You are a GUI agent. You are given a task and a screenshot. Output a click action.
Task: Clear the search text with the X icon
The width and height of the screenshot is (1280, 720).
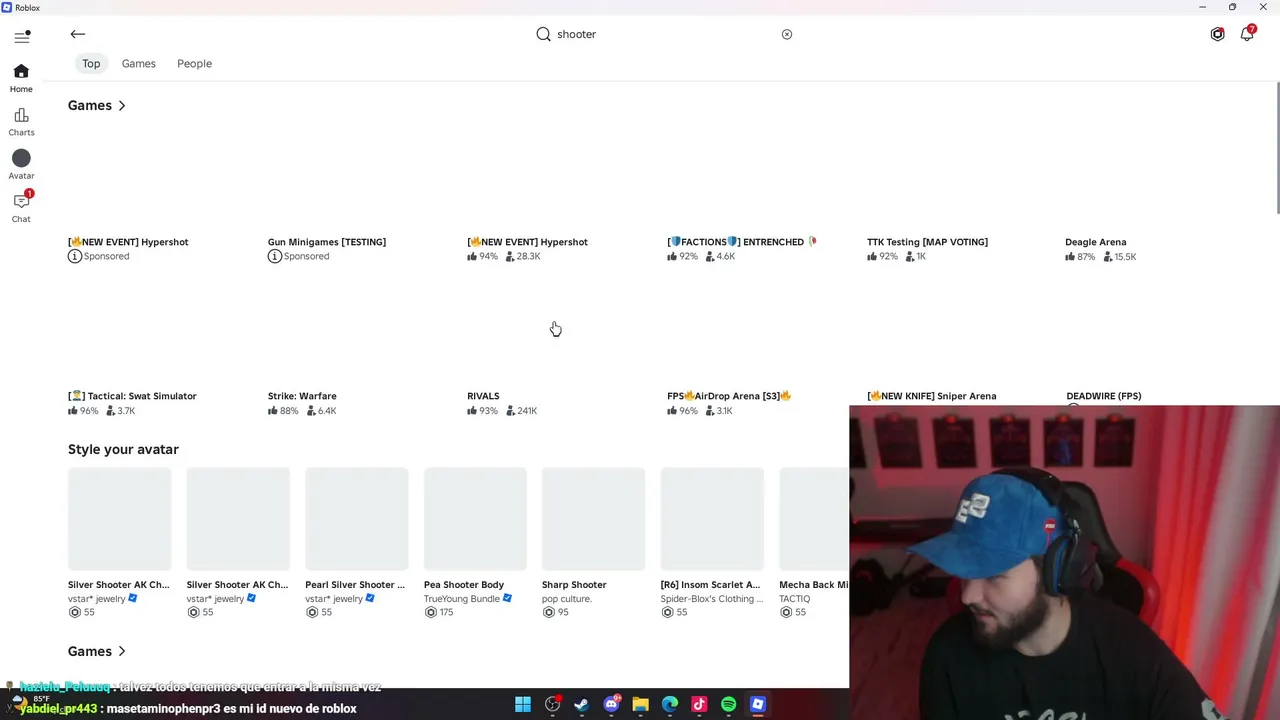pos(787,34)
